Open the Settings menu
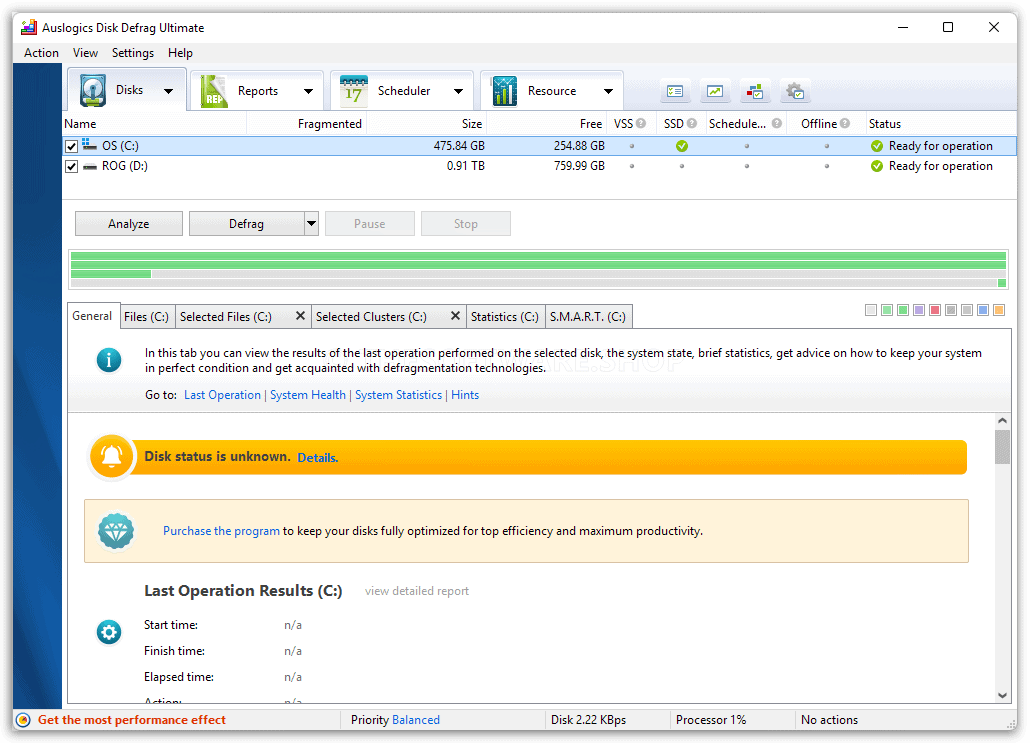Image resolution: width=1030 pixels, height=743 pixels. pyautogui.click(x=133, y=53)
